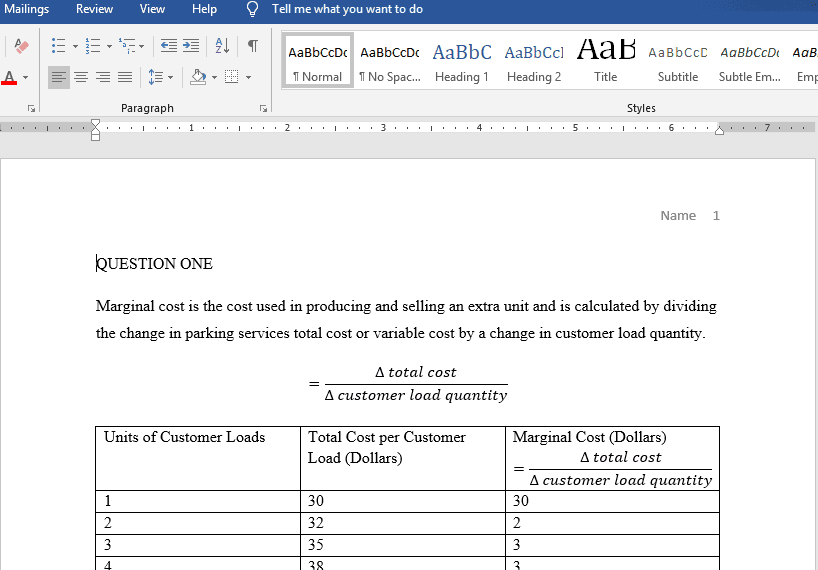Open Line Spacing dropdown arrow
The width and height of the screenshot is (818, 570).
coord(171,78)
